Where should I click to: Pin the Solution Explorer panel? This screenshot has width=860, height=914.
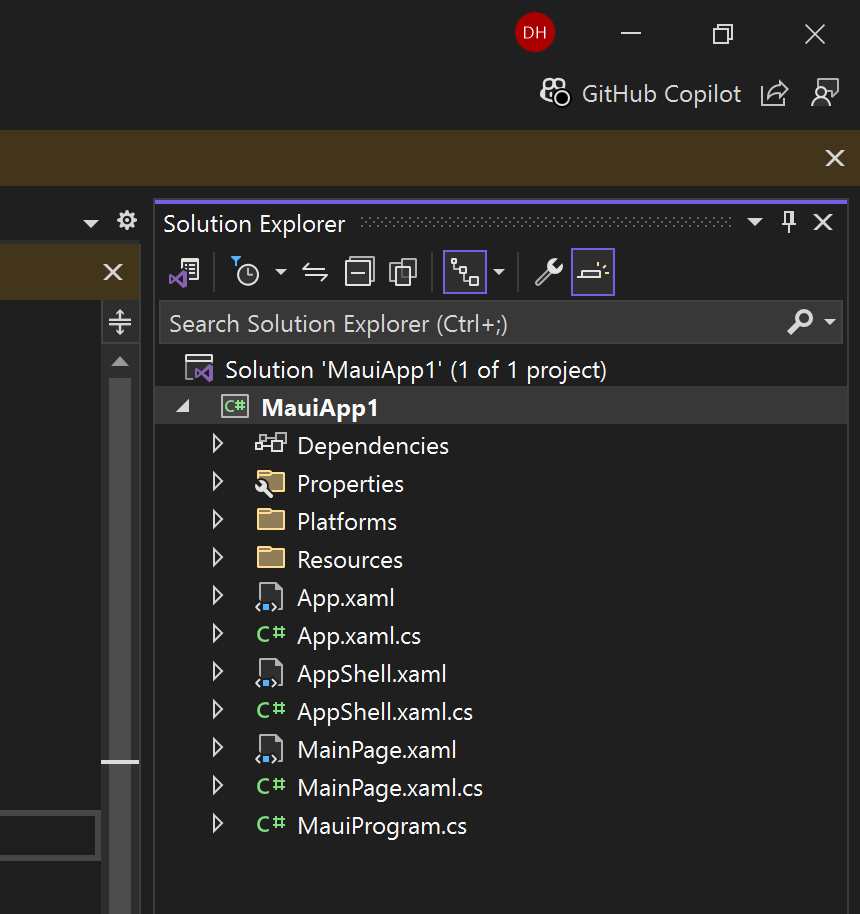click(x=789, y=223)
